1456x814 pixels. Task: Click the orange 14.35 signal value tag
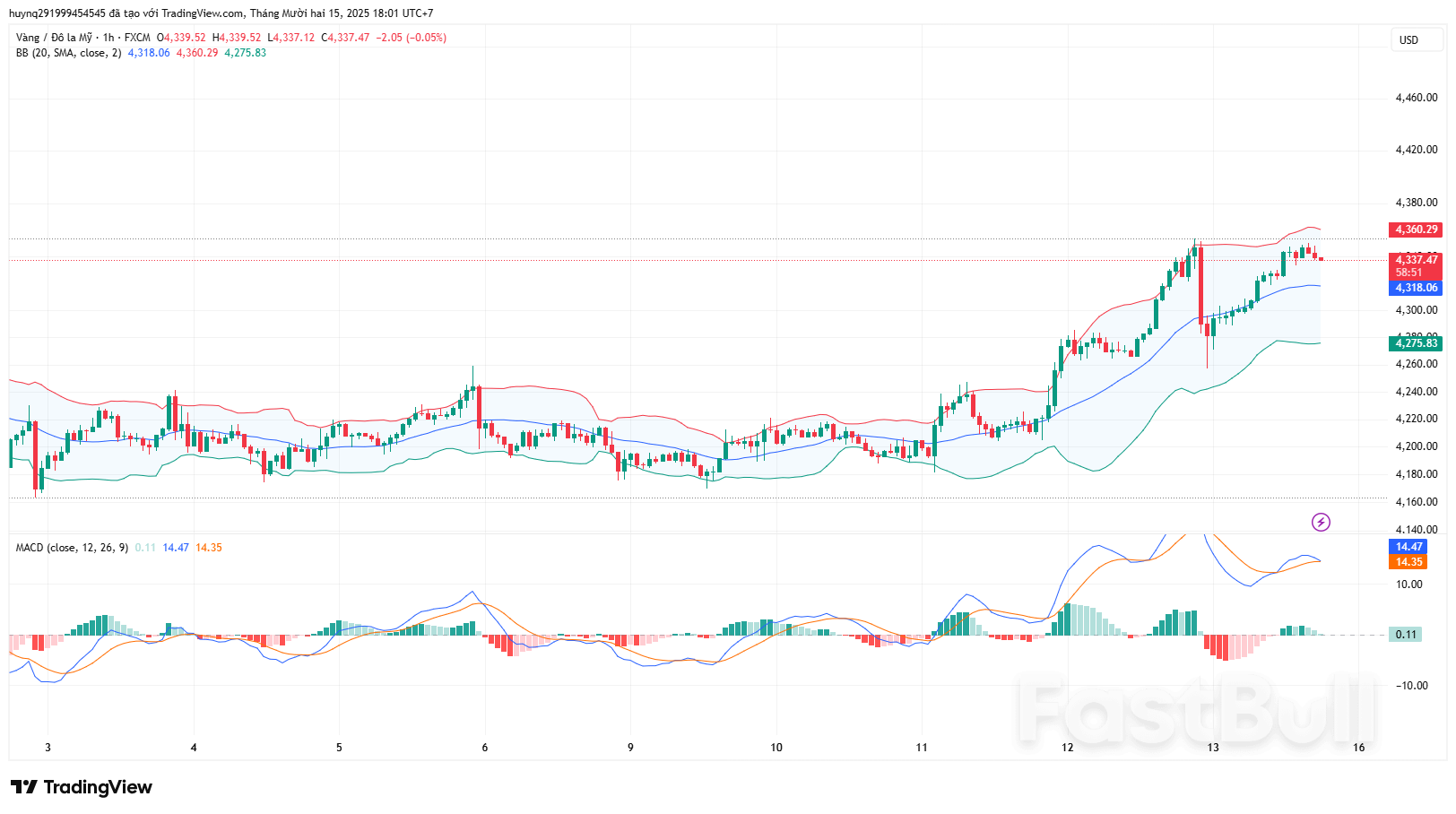point(1408,562)
